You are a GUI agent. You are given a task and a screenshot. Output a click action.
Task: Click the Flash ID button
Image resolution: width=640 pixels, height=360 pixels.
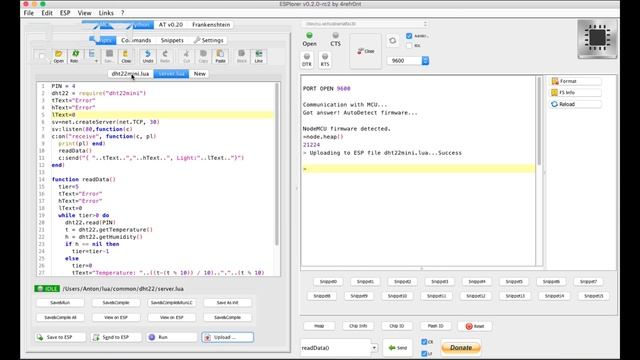pyautogui.click(x=436, y=326)
